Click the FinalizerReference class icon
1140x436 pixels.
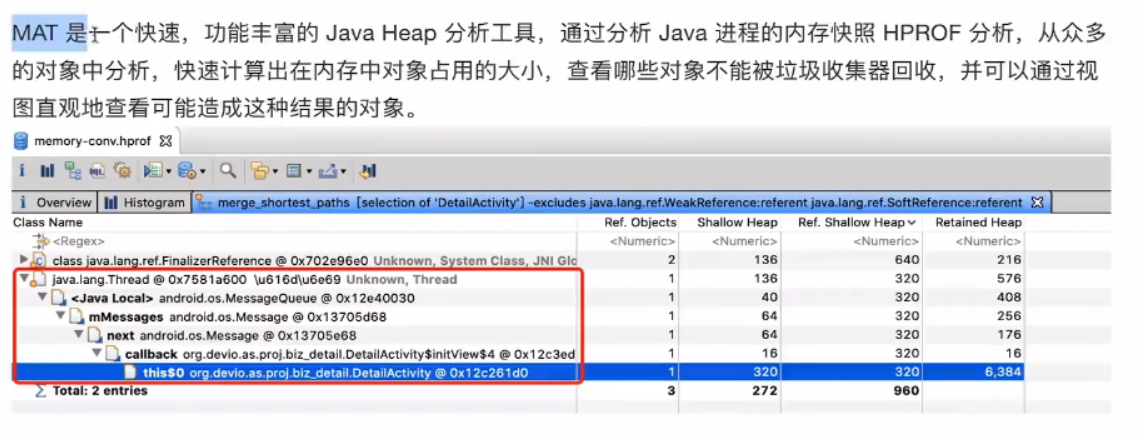(39, 260)
